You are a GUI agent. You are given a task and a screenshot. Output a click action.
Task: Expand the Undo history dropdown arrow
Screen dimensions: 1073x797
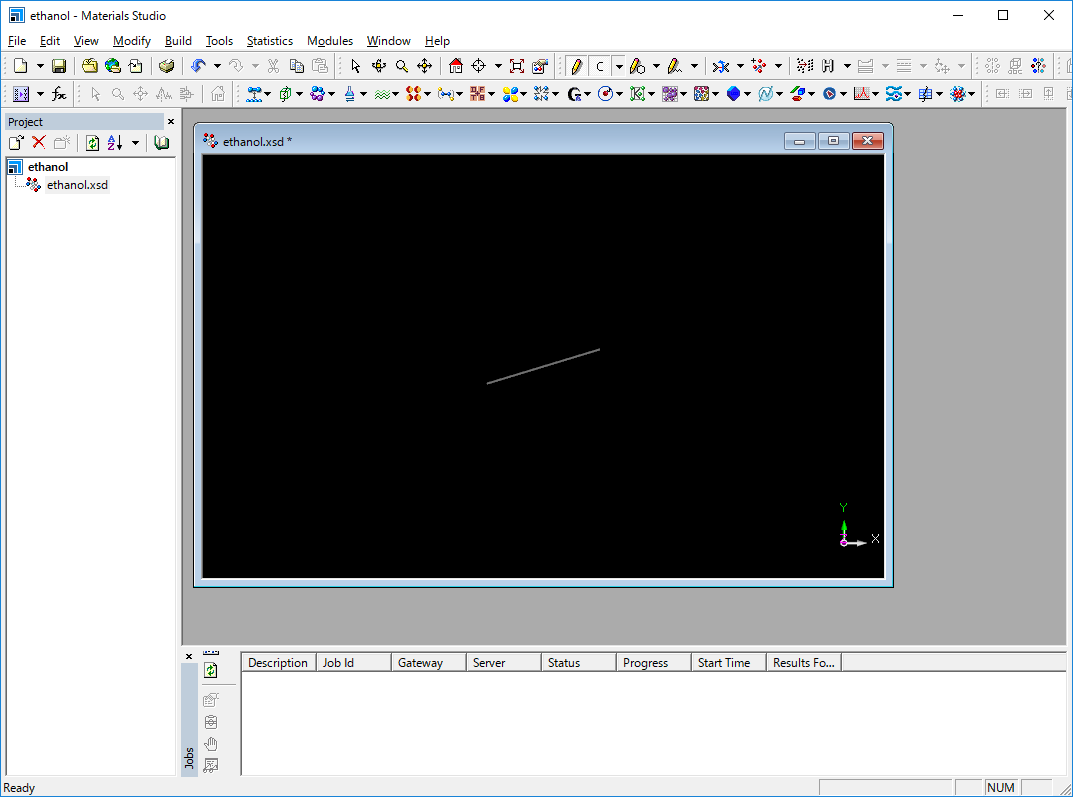tap(217, 66)
